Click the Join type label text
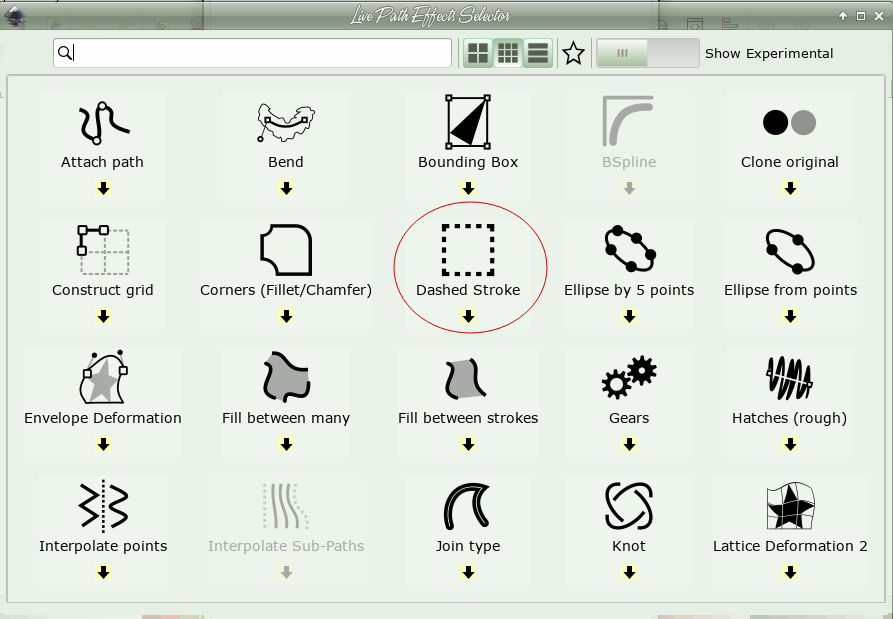This screenshot has height=619, width=893. tap(468, 546)
